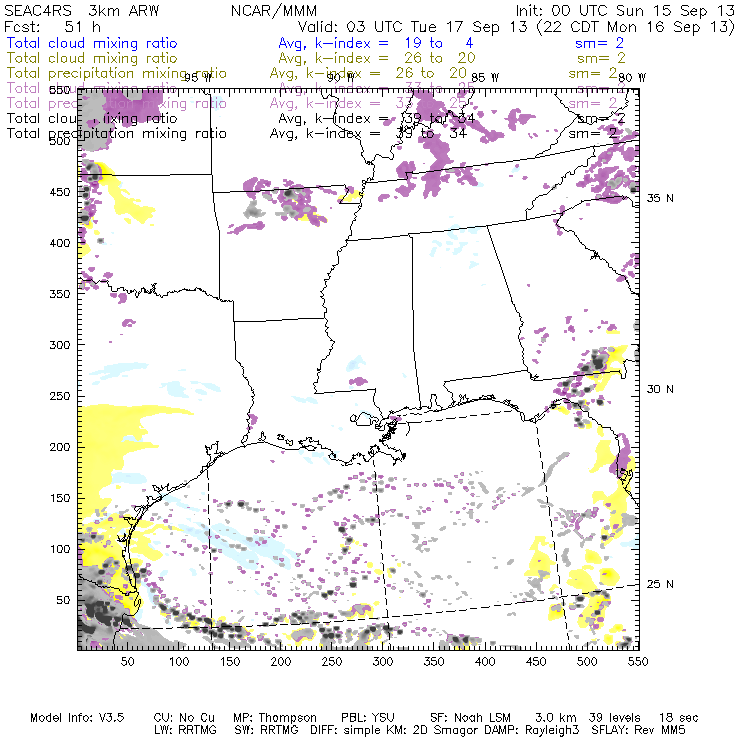740x740 pixels.
Task: Click 'Avg, k-index = 19 to 4' text
Action: [376, 43]
